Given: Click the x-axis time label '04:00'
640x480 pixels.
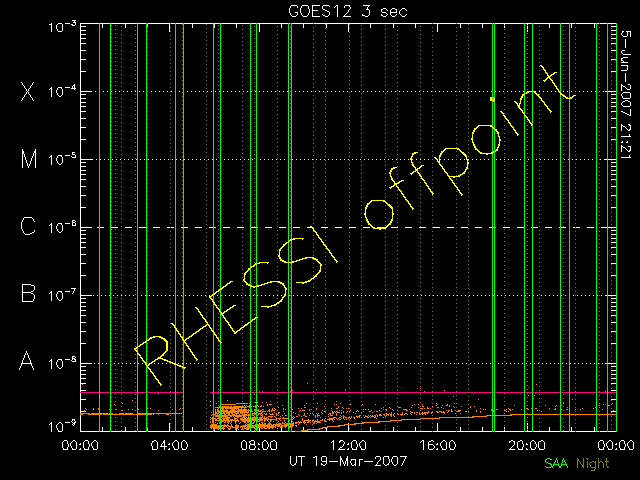Looking at the screenshot, I should 169,445.
